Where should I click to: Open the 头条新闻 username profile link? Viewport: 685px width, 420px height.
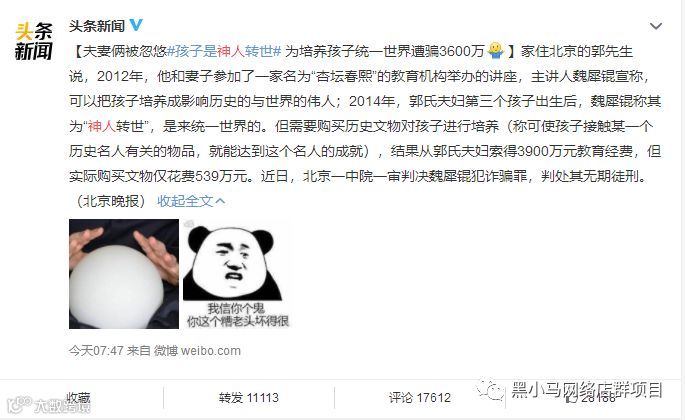click(x=97, y=26)
